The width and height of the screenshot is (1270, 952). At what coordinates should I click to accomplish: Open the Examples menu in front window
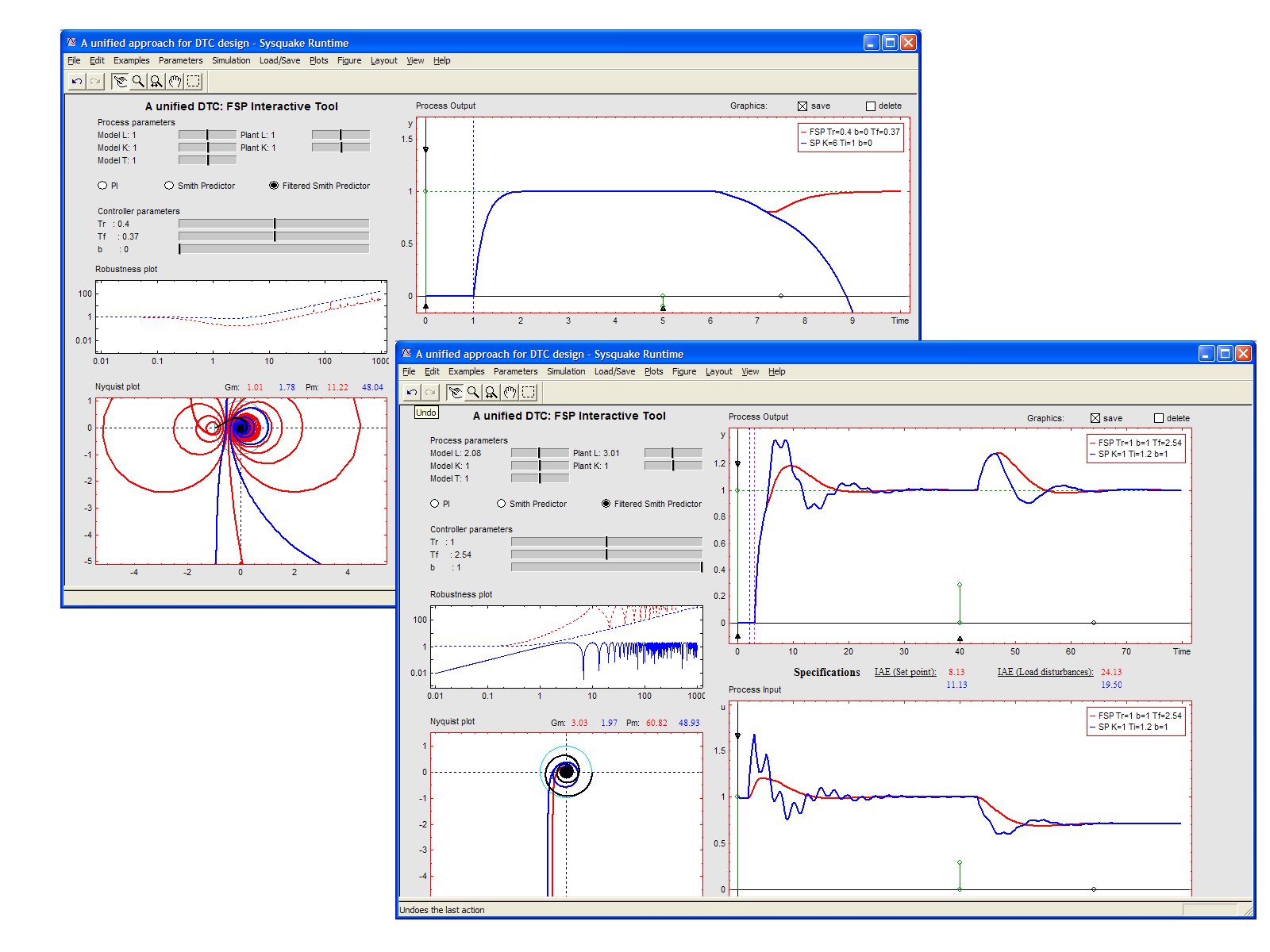pos(466,371)
